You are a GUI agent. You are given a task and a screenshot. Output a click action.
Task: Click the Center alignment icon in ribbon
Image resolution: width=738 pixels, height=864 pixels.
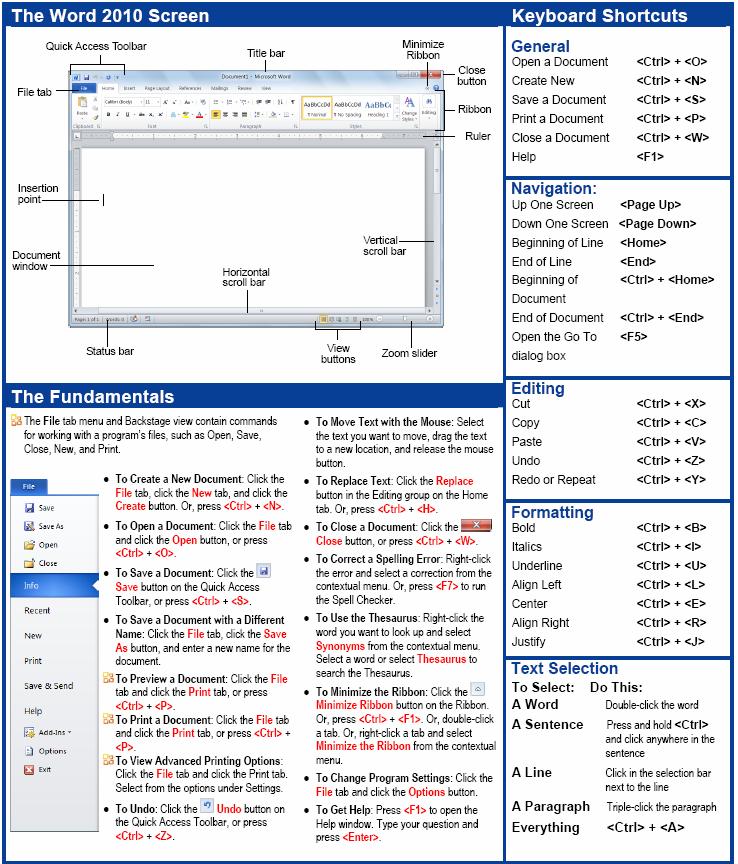pos(225,115)
